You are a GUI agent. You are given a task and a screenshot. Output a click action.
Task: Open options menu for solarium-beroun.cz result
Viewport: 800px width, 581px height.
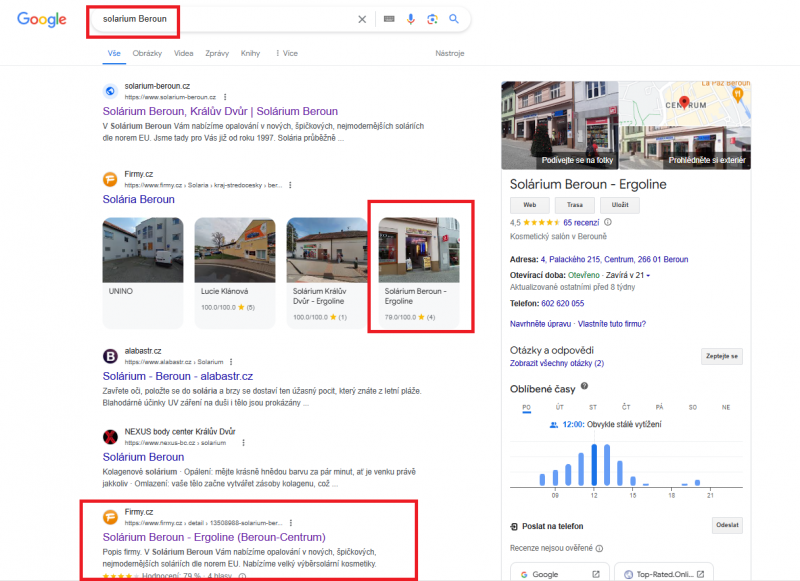point(225,97)
